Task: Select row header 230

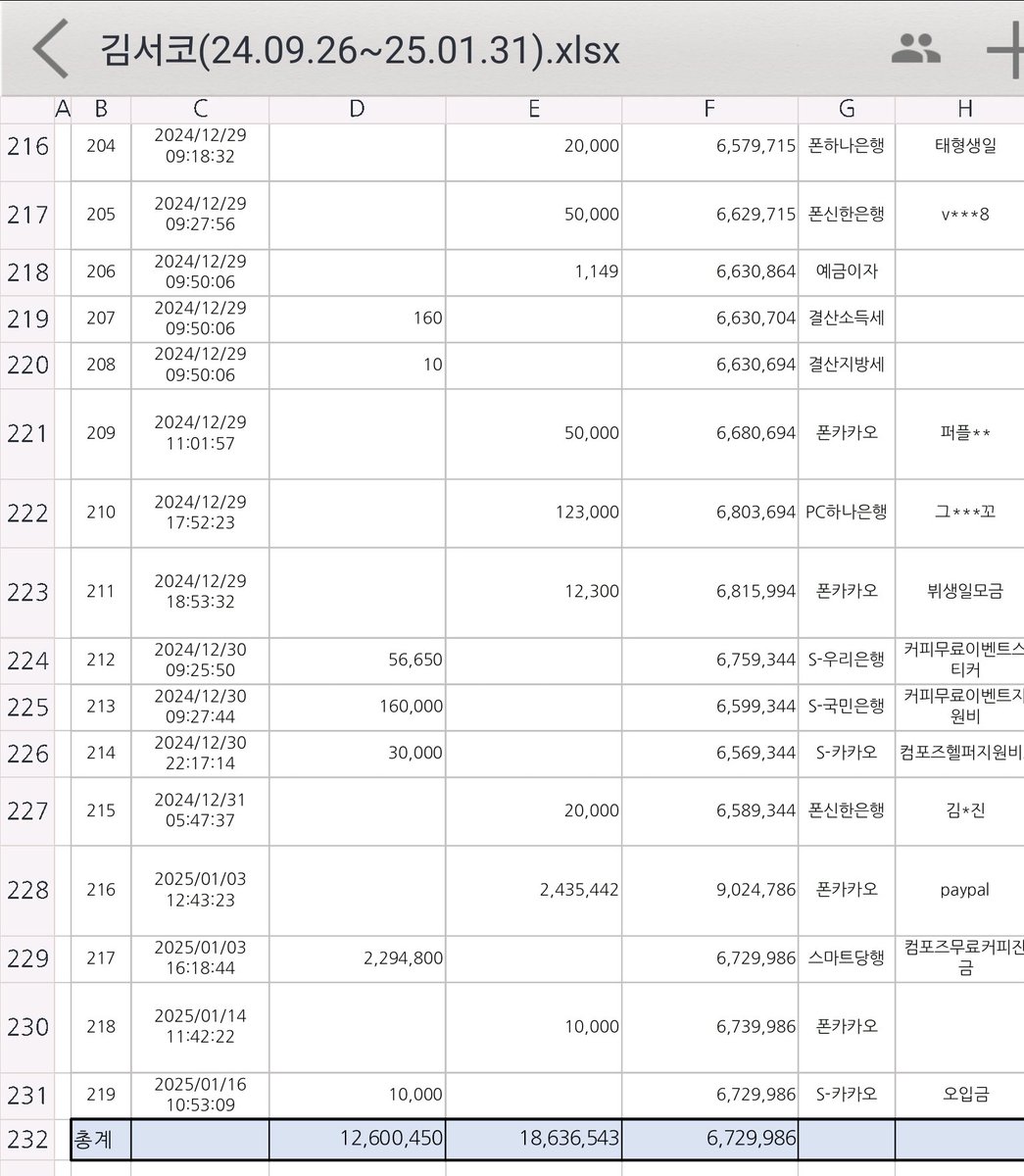Action: tap(27, 1027)
